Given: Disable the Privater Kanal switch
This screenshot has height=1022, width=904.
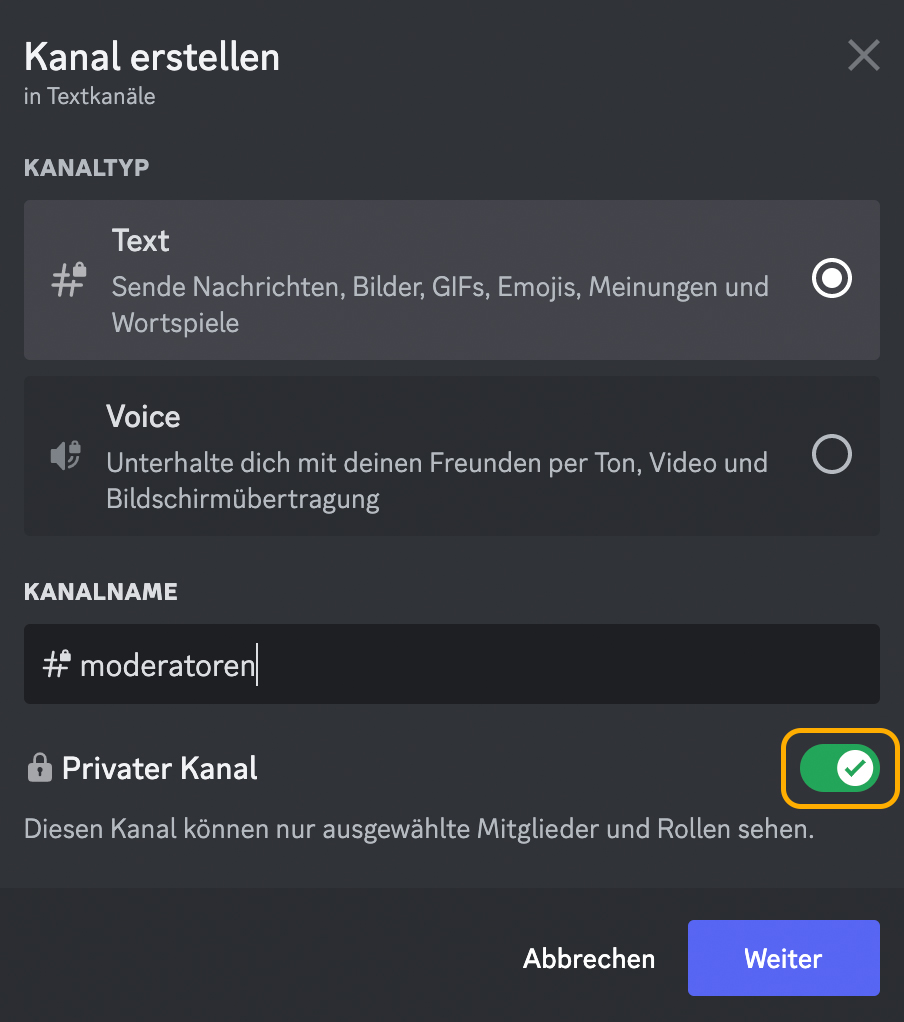Looking at the screenshot, I should 840,768.
